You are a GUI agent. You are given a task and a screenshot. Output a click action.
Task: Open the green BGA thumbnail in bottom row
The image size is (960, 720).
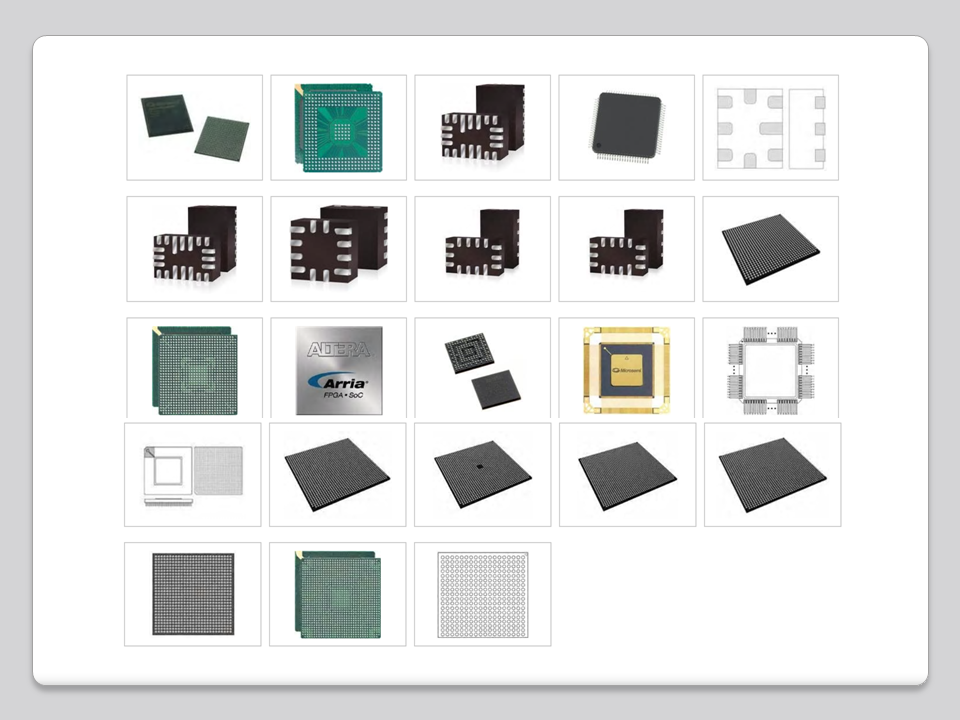tap(338, 594)
